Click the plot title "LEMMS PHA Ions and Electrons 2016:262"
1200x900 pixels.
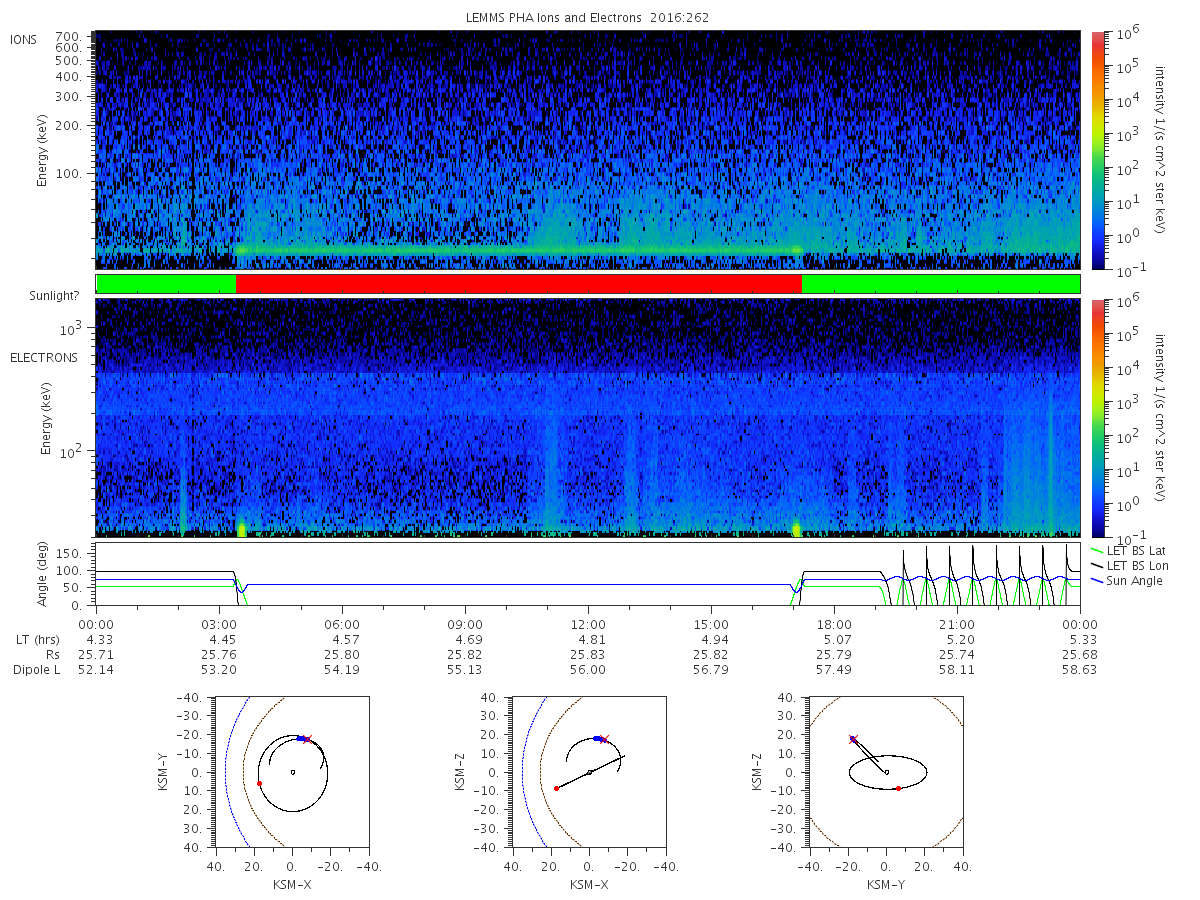[588, 18]
